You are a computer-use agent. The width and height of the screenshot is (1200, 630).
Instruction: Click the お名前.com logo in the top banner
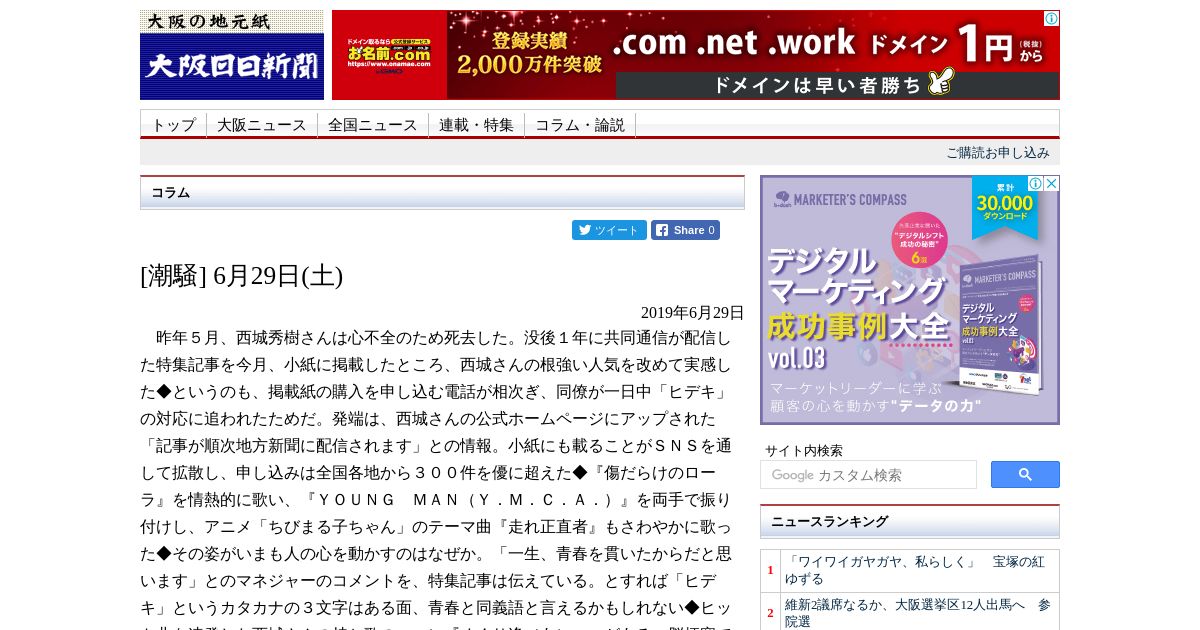(389, 55)
